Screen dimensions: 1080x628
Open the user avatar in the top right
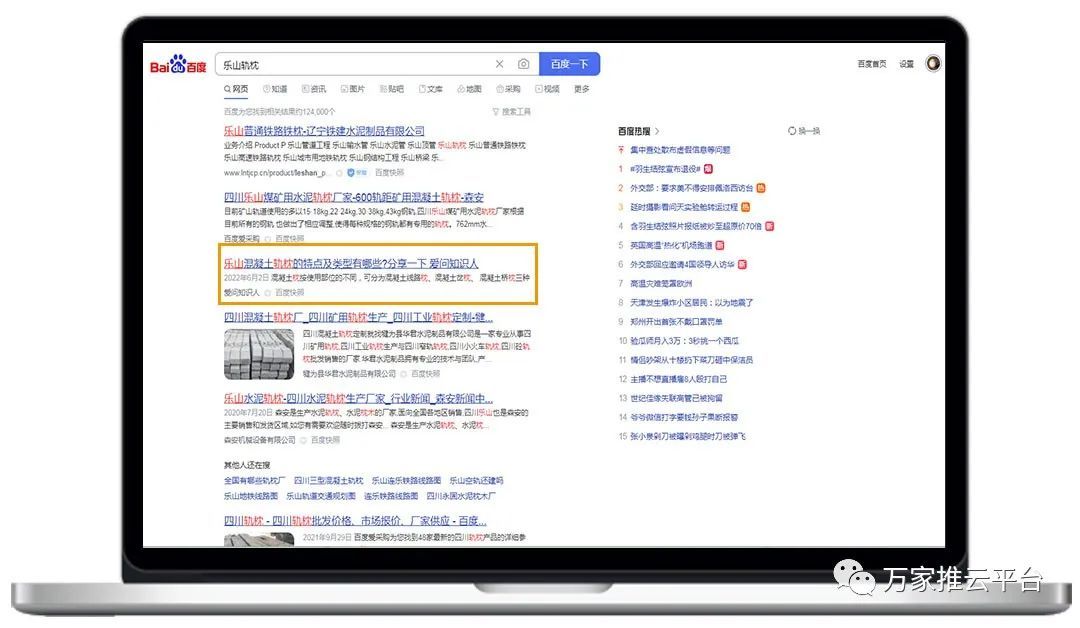point(933,64)
